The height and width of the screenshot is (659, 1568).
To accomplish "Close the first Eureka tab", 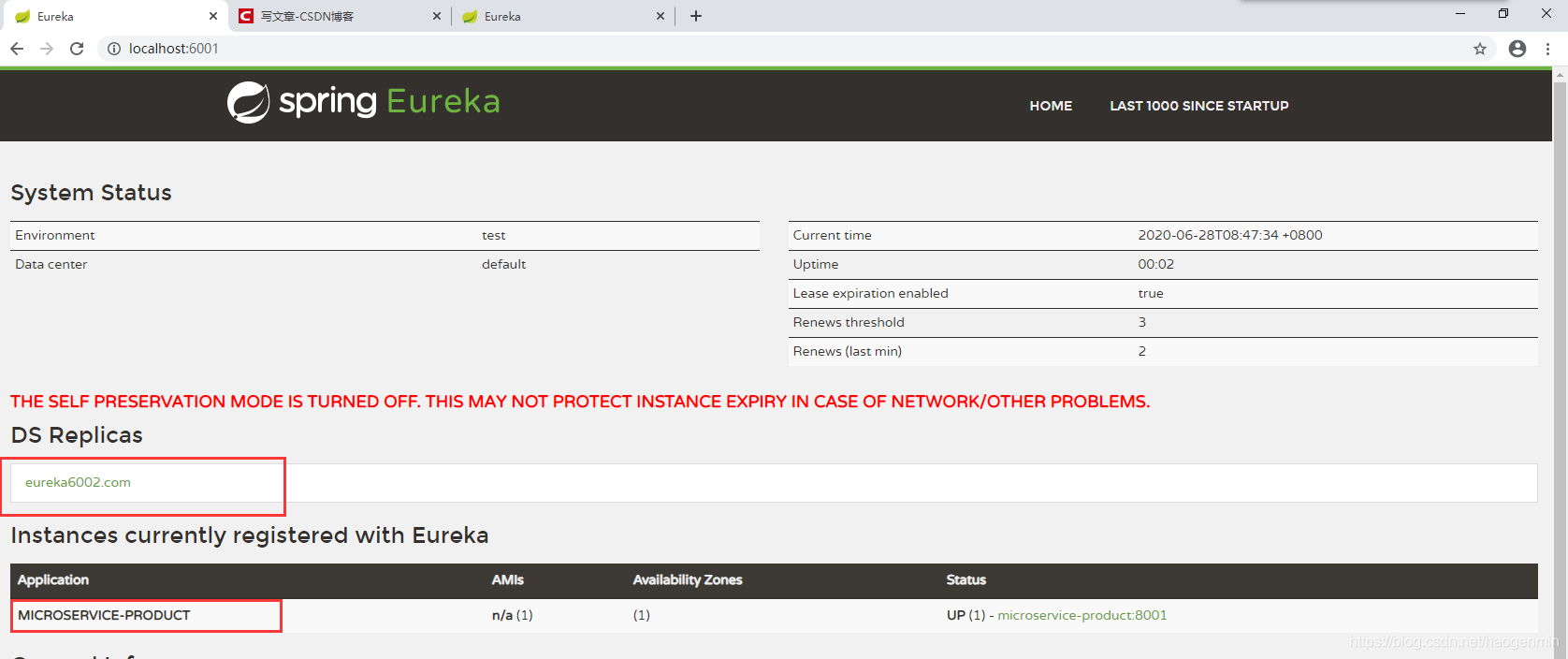I will tap(213, 16).
